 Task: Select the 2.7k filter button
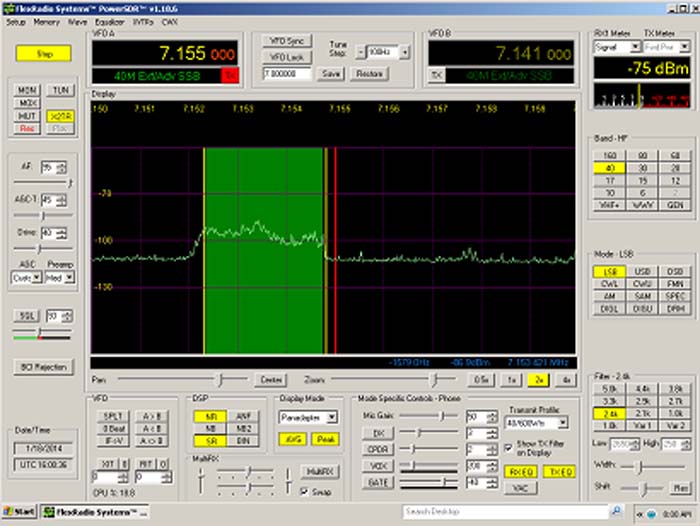click(675, 401)
